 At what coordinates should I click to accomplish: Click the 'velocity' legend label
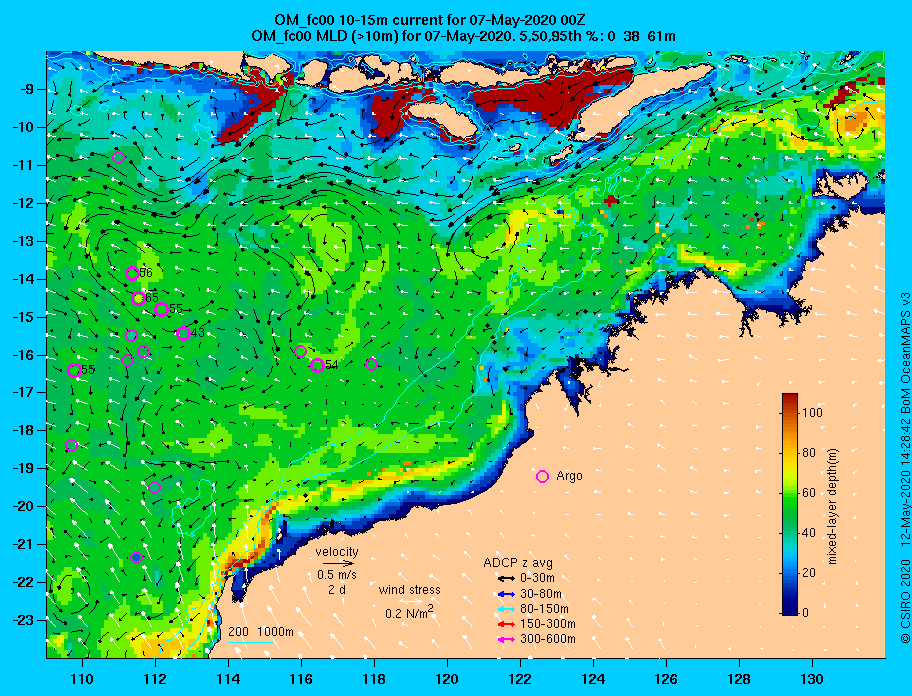337,551
